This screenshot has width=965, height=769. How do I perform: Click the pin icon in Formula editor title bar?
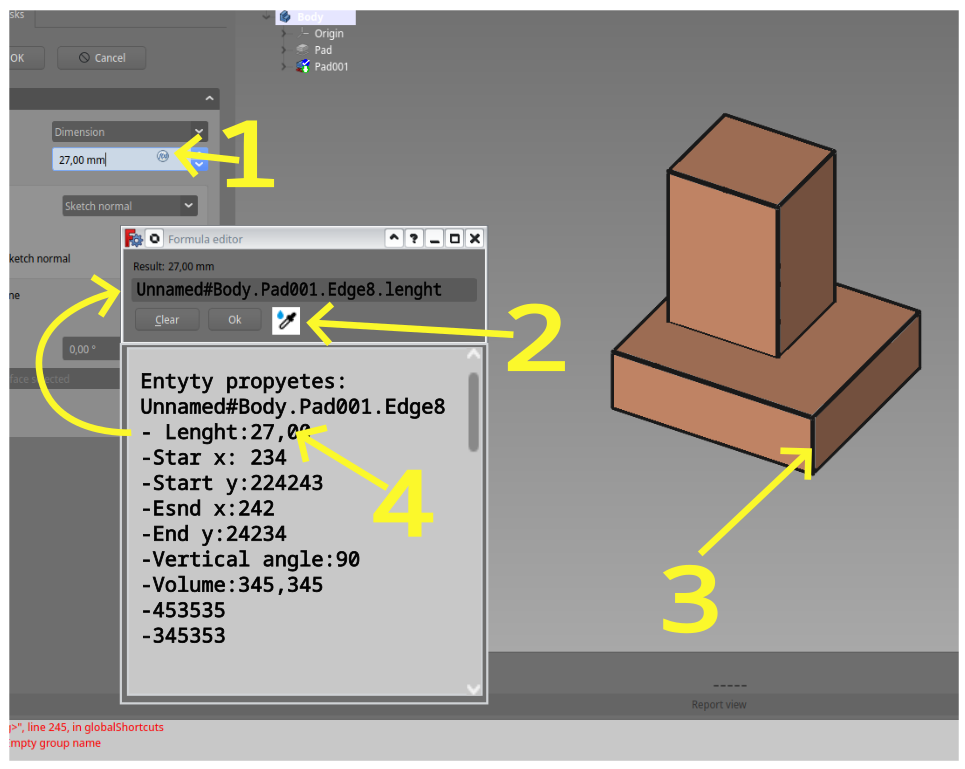(x=155, y=238)
